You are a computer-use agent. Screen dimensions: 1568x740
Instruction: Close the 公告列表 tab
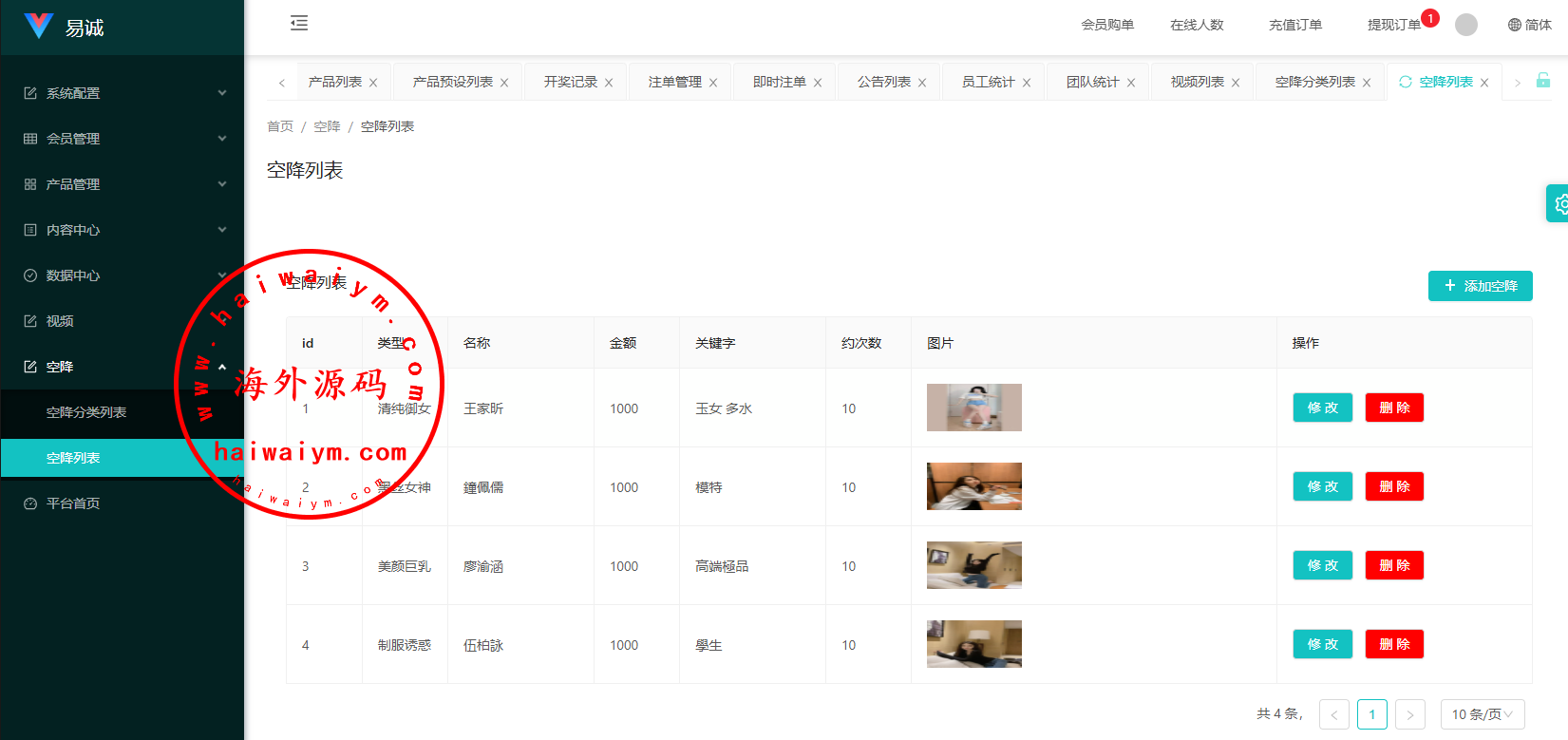(922, 83)
